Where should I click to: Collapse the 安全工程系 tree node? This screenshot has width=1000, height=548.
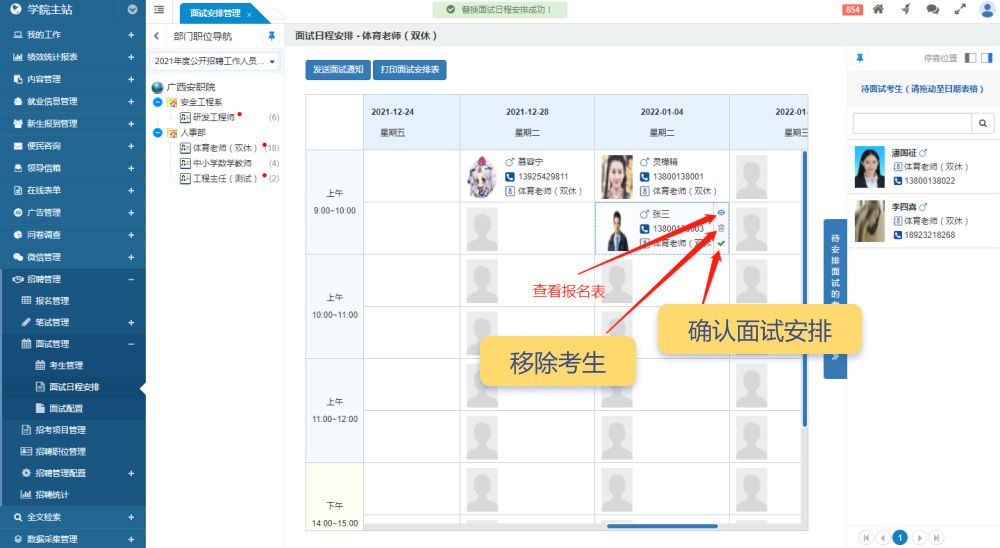pos(158,102)
